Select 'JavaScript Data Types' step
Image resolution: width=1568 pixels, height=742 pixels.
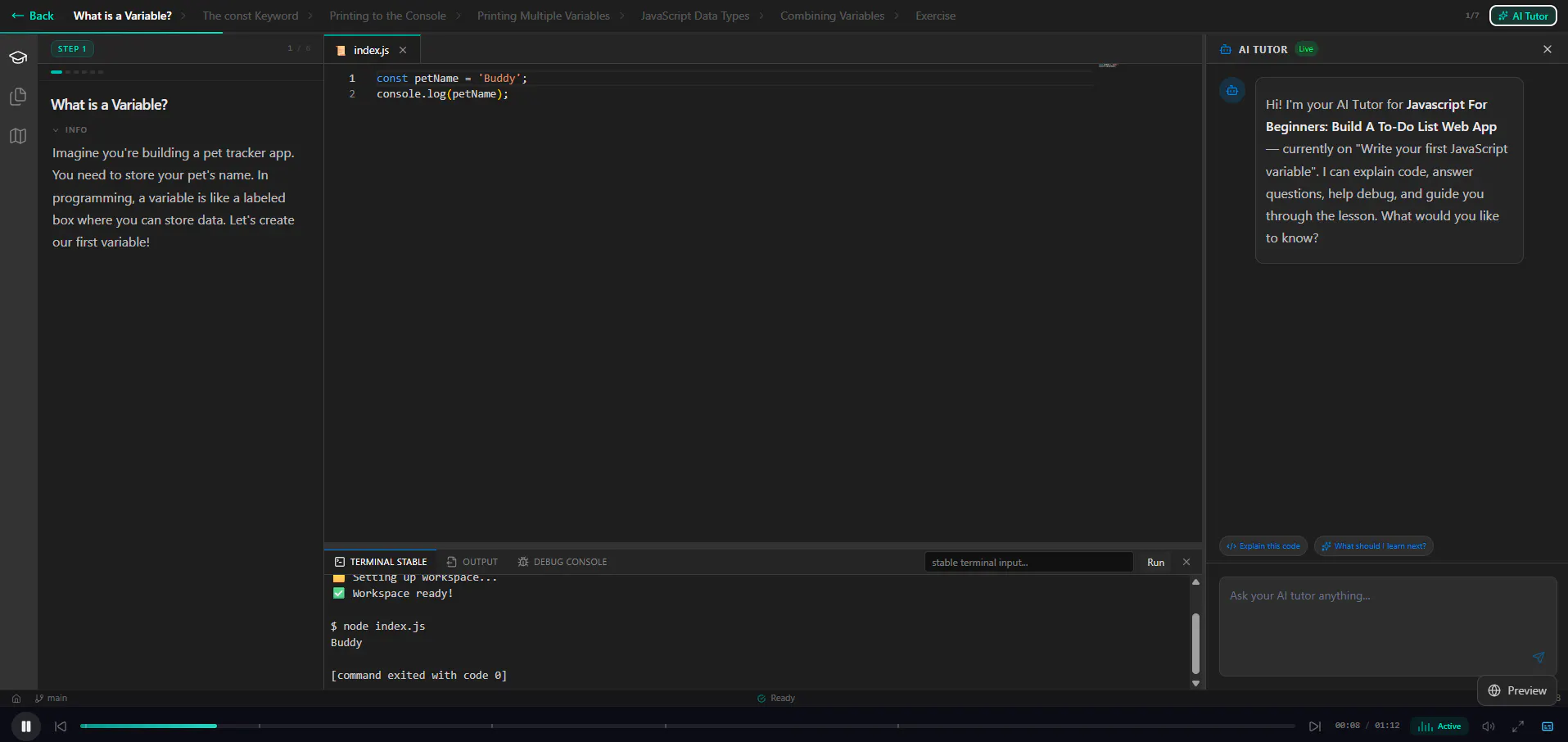tap(695, 16)
